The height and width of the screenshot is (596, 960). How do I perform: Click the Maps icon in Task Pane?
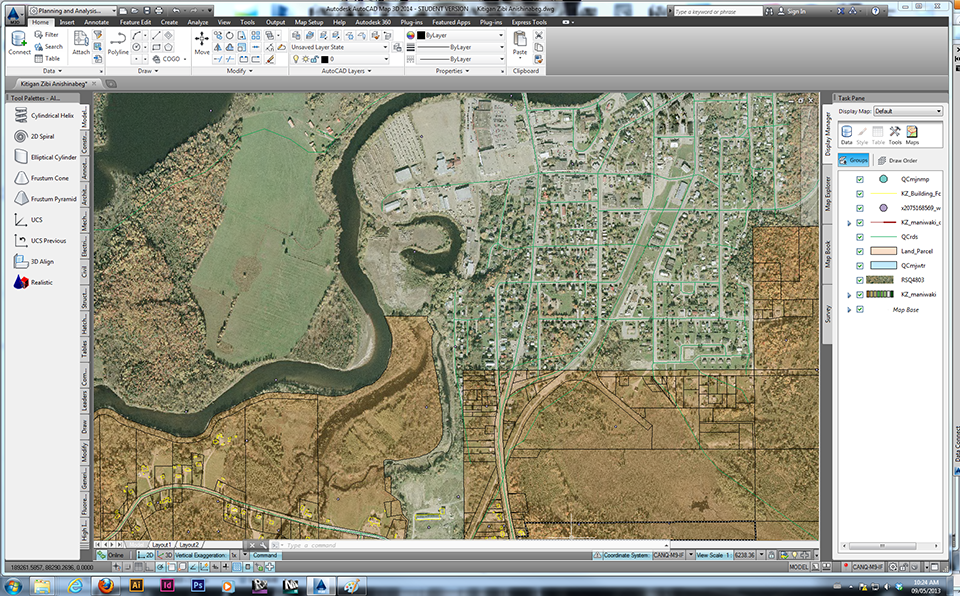coord(912,134)
